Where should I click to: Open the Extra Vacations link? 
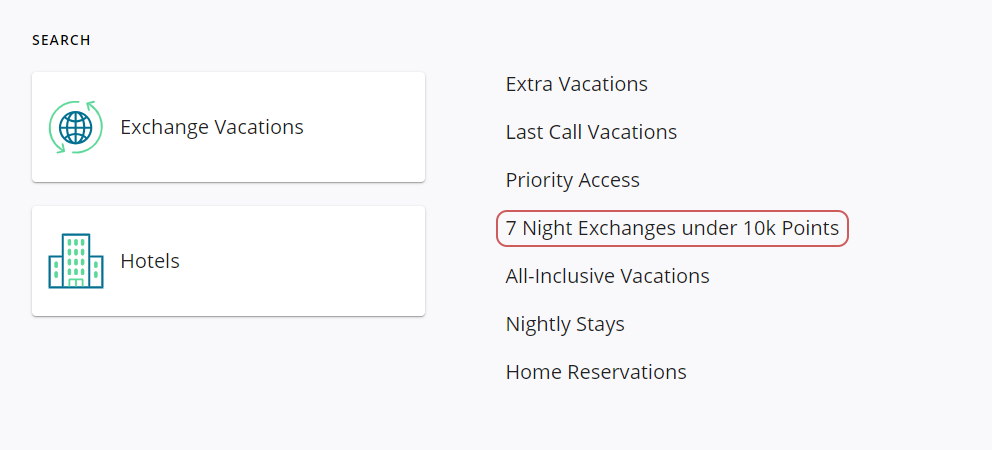(x=577, y=84)
